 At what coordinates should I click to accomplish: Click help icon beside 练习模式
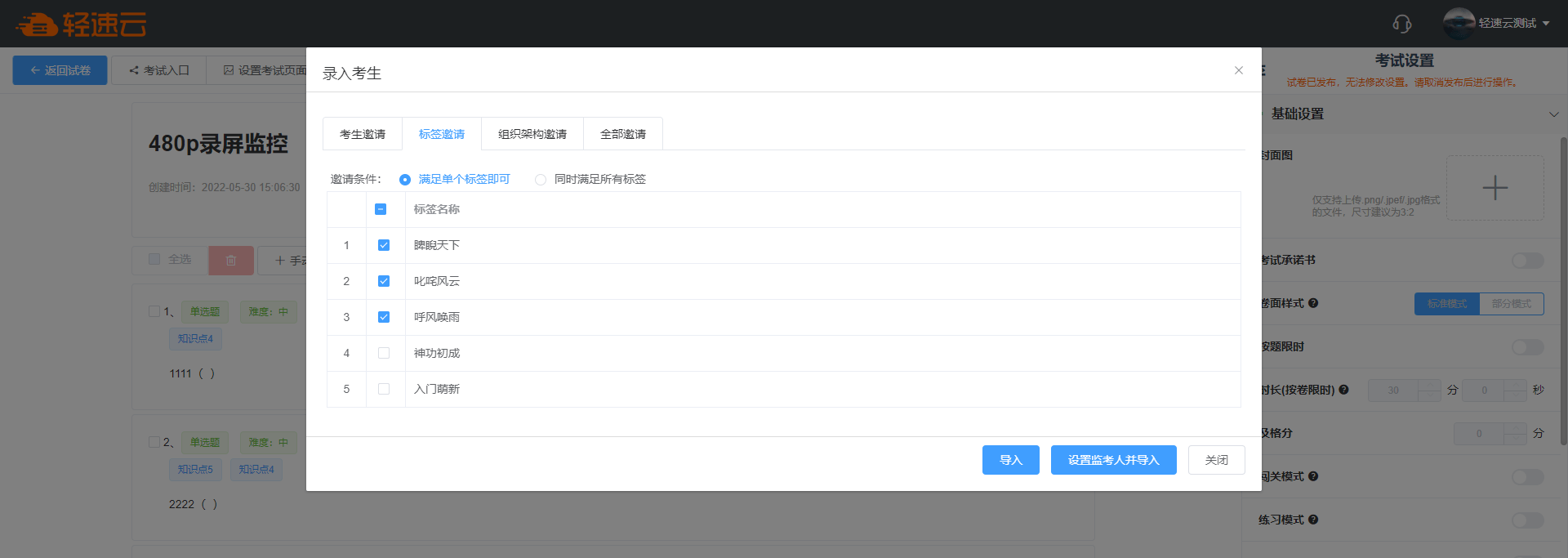pyautogui.click(x=1313, y=520)
